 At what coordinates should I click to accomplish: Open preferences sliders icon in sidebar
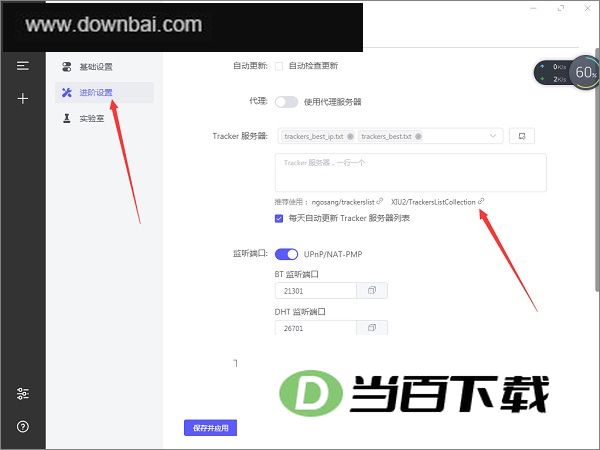(23, 393)
